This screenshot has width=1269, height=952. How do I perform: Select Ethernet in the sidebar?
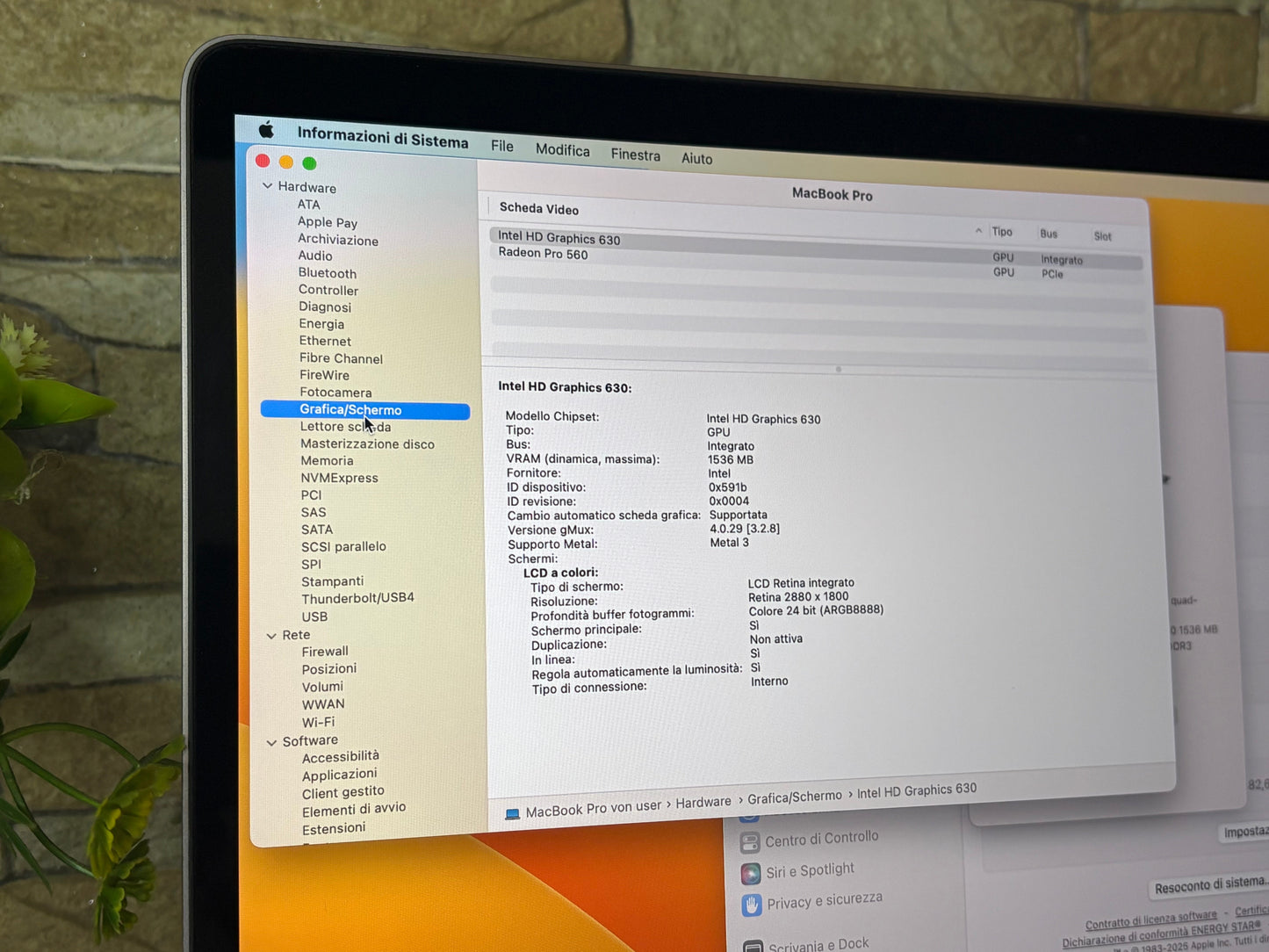pyautogui.click(x=325, y=341)
